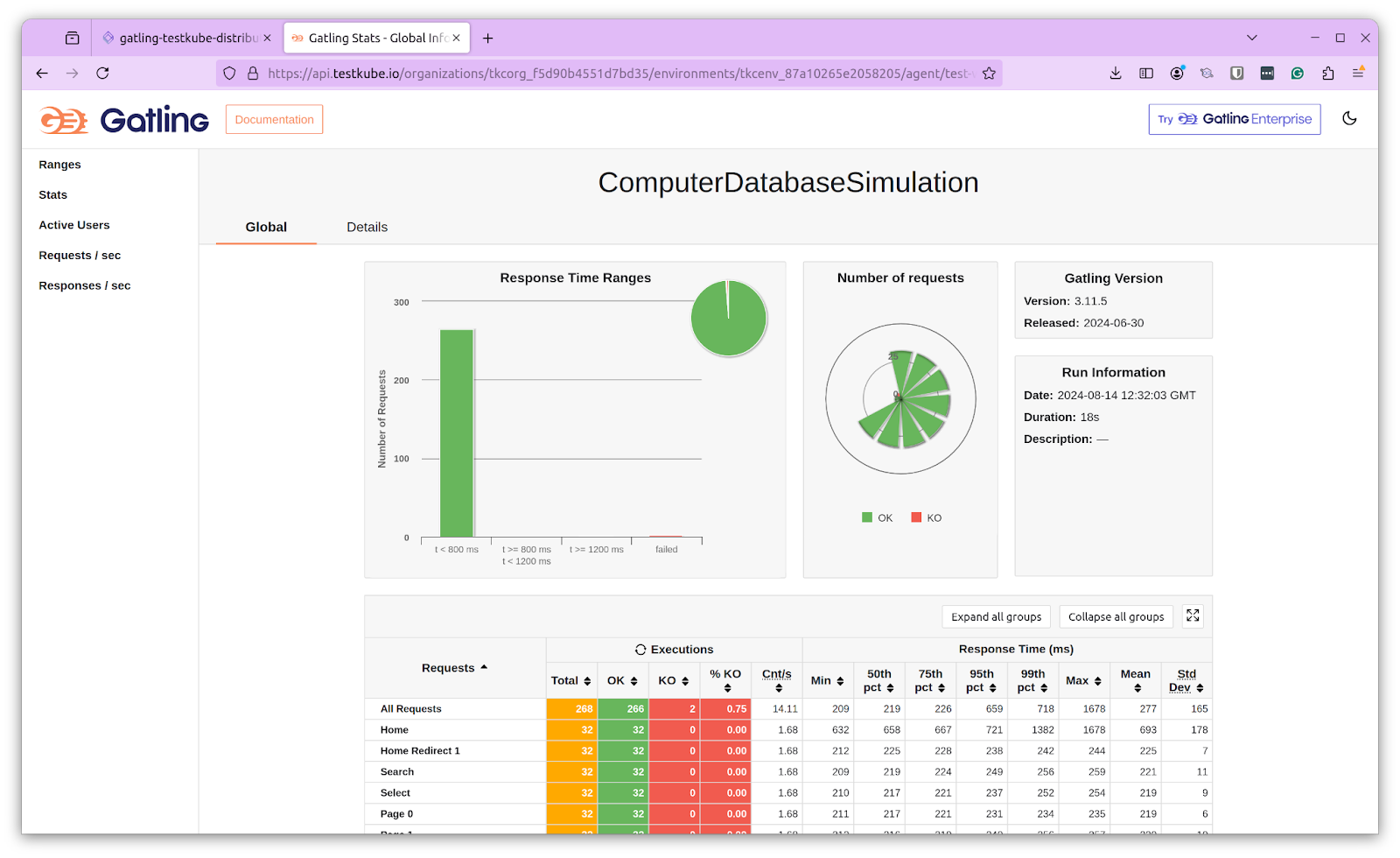This screenshot has height=858, width=1400.
Task: Click the Number of requests polar chart
Action: pyautogui.click(x=900, y=399)
